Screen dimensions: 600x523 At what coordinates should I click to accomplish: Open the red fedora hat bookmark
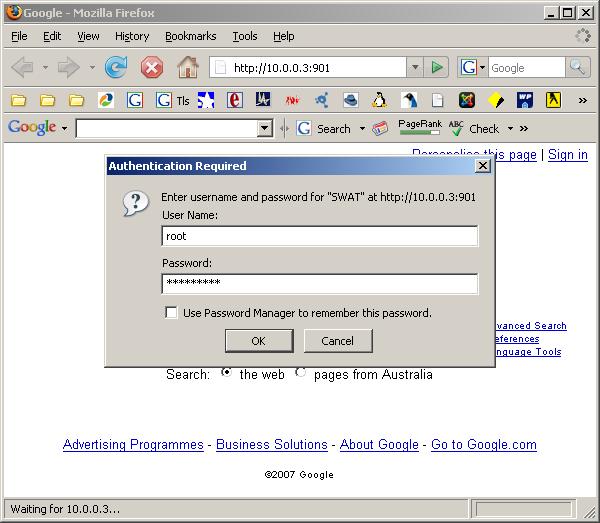[x=350, y=100]
